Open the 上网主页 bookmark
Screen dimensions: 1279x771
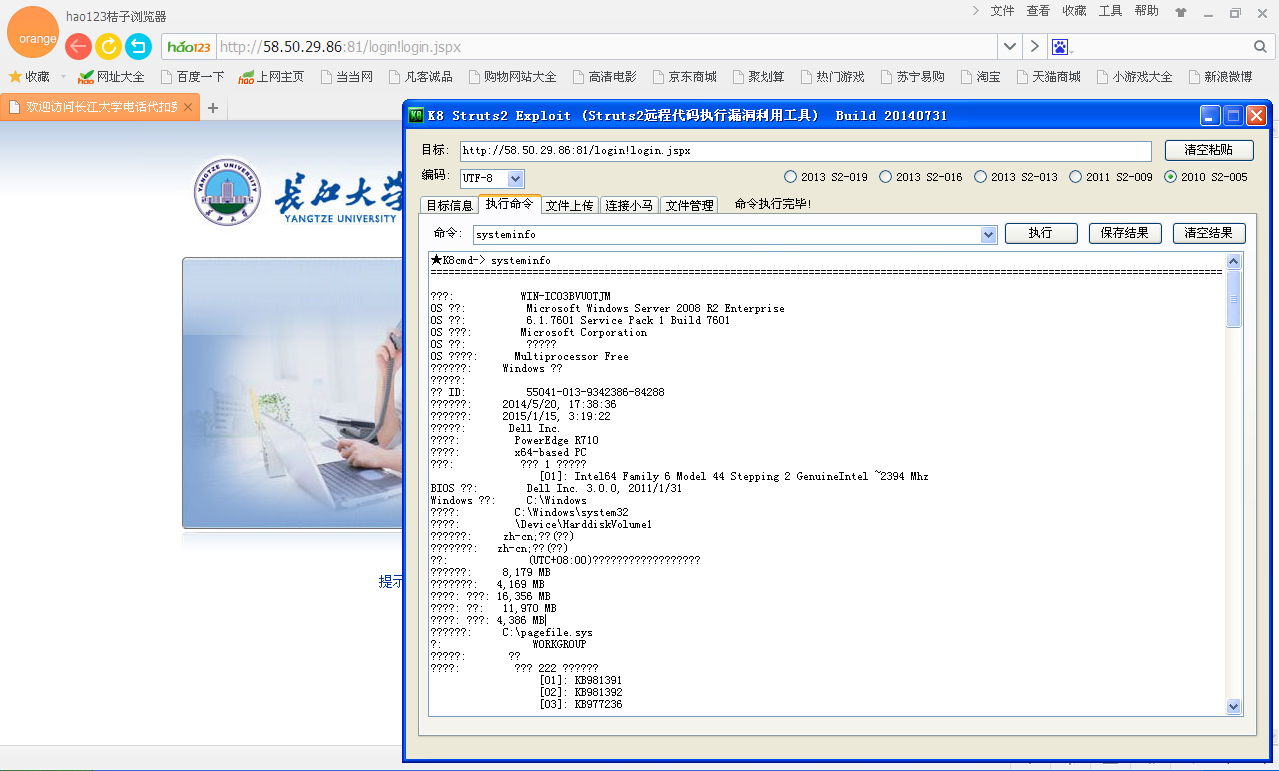pos(271,77)
